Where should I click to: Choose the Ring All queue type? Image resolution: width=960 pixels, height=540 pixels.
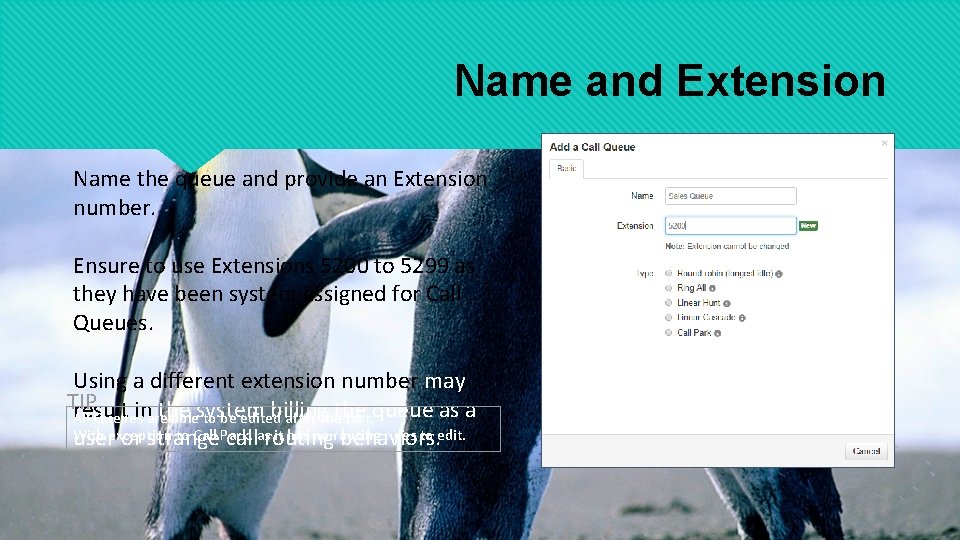[669, 288]
